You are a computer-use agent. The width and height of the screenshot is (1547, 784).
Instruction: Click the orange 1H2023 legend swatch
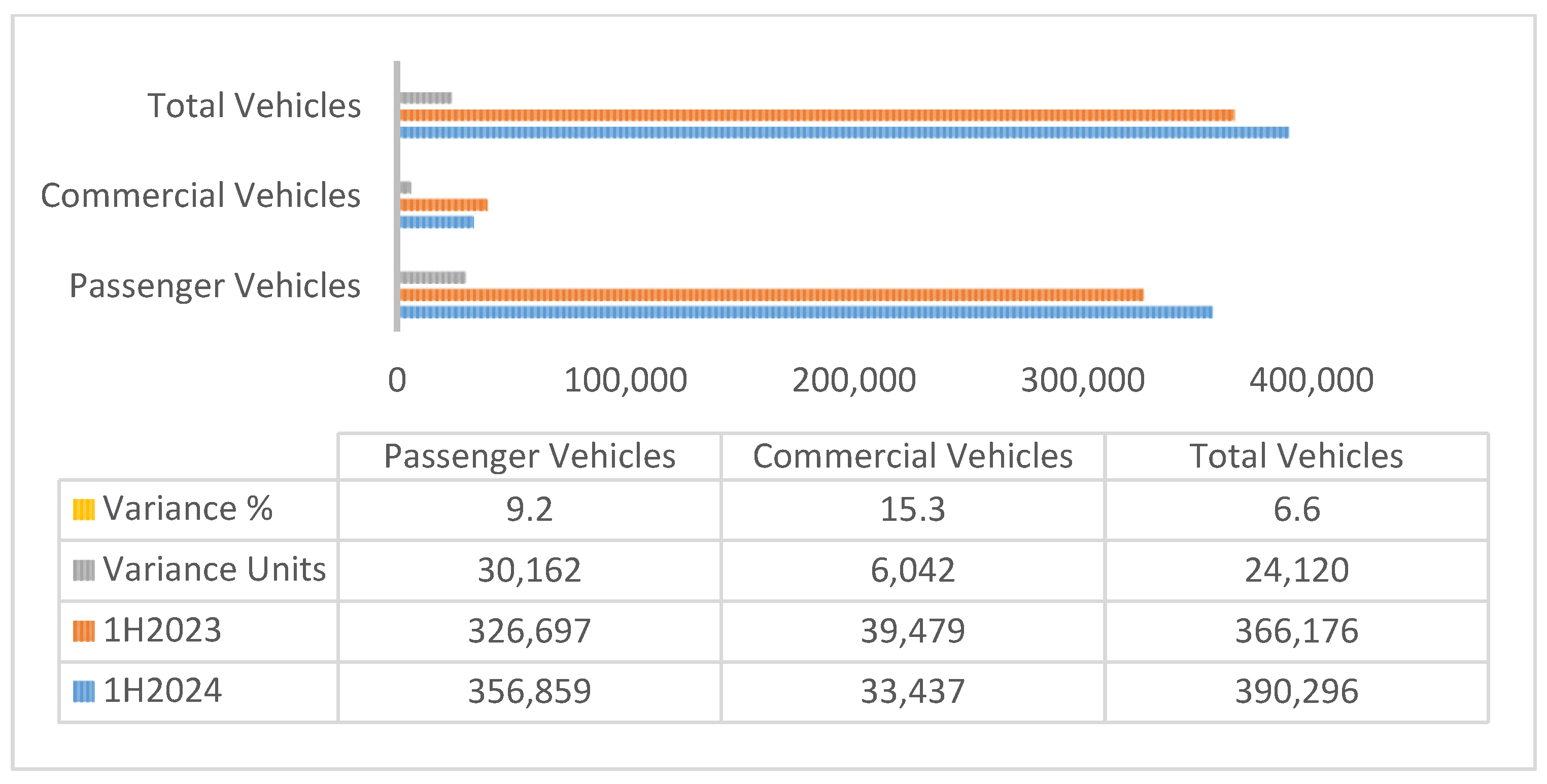coord(84,631)
